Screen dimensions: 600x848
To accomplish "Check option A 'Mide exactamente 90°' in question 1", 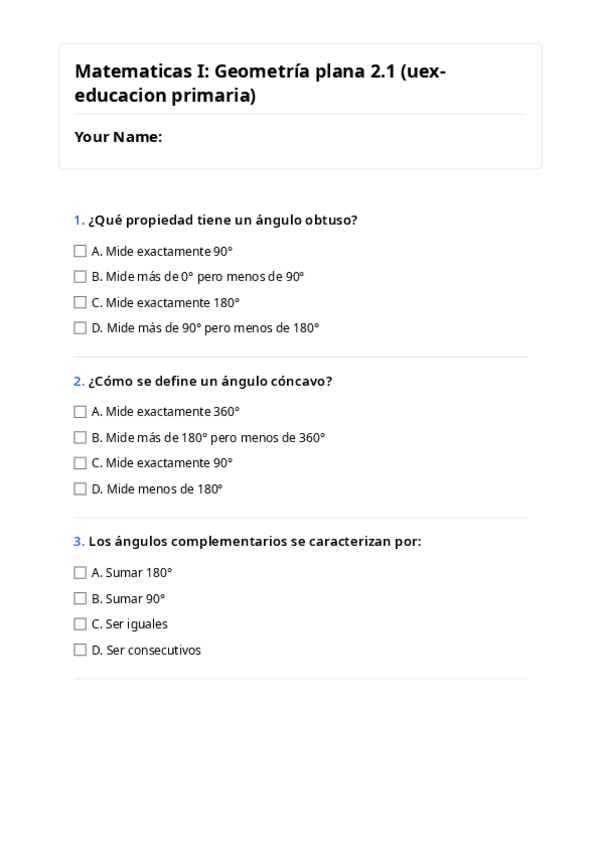I will coord(80,251).
